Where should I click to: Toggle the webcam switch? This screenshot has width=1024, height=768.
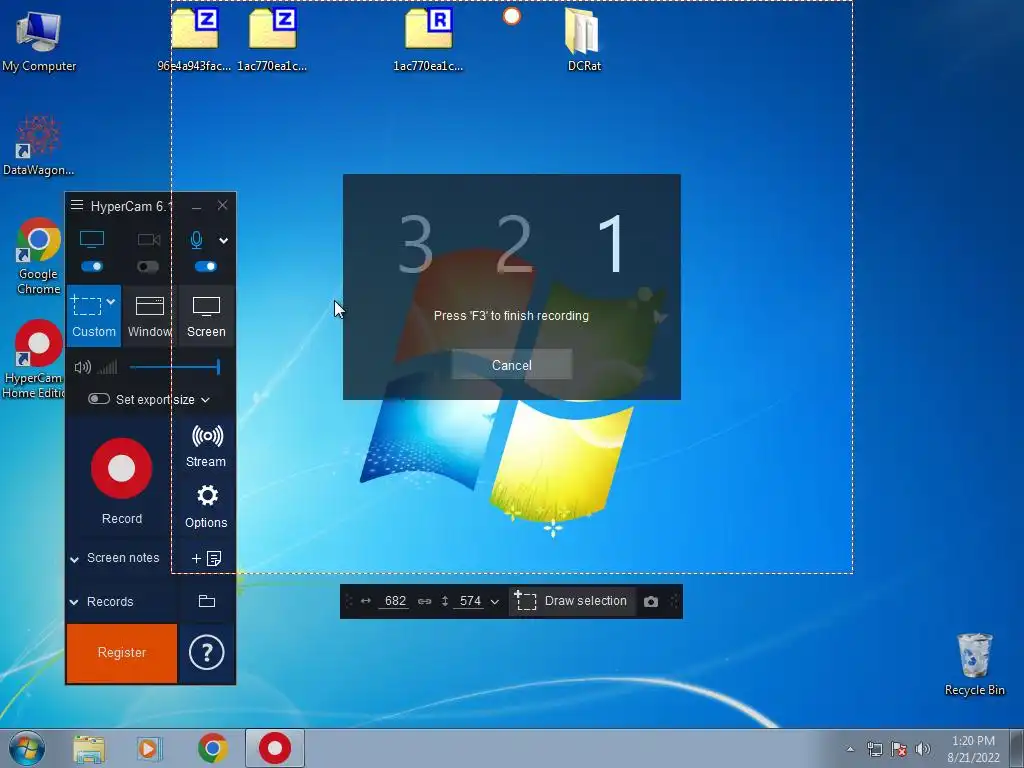pyautogui.click(x=149, y=266)
